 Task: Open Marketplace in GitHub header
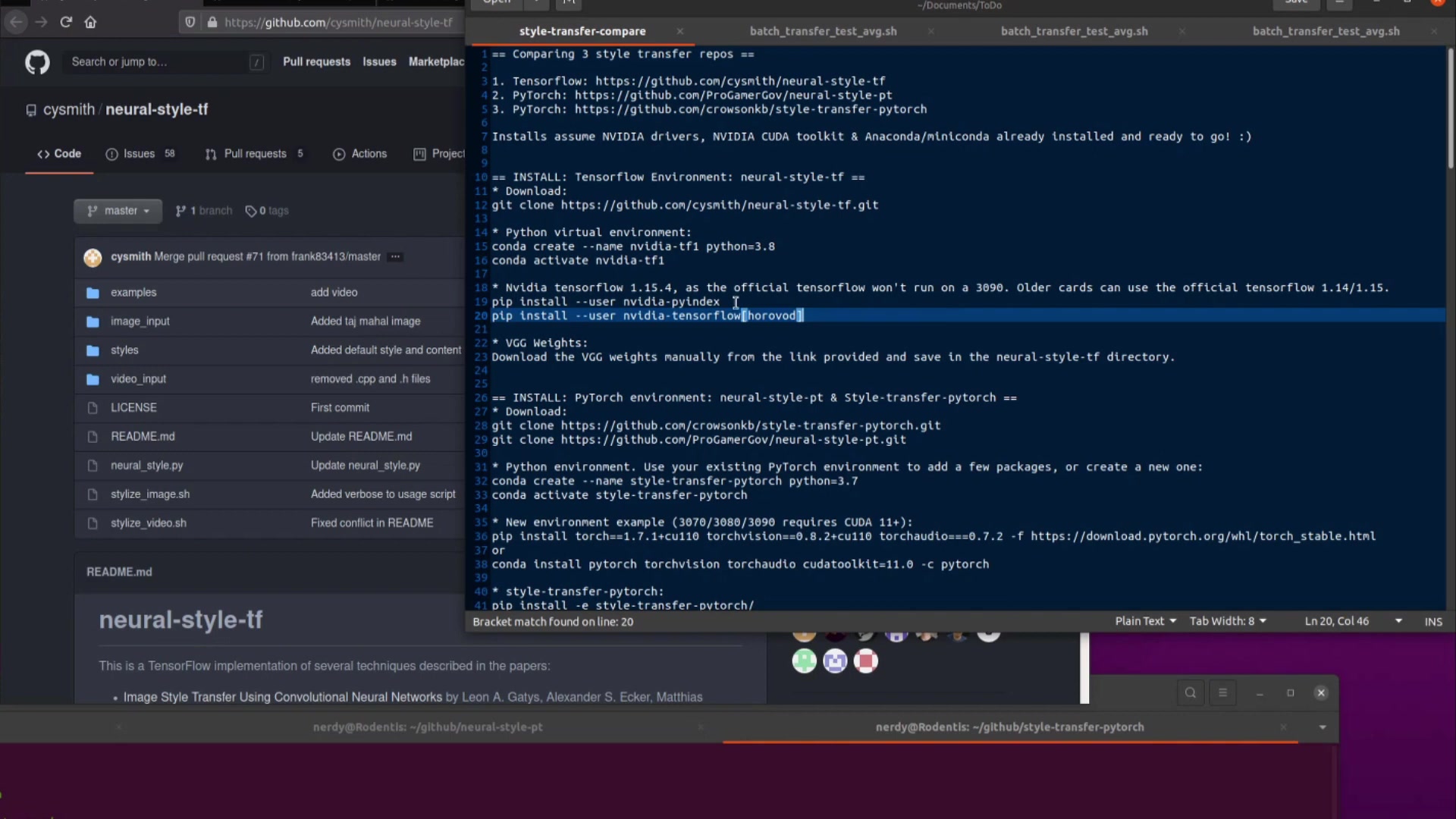[437, 61]
